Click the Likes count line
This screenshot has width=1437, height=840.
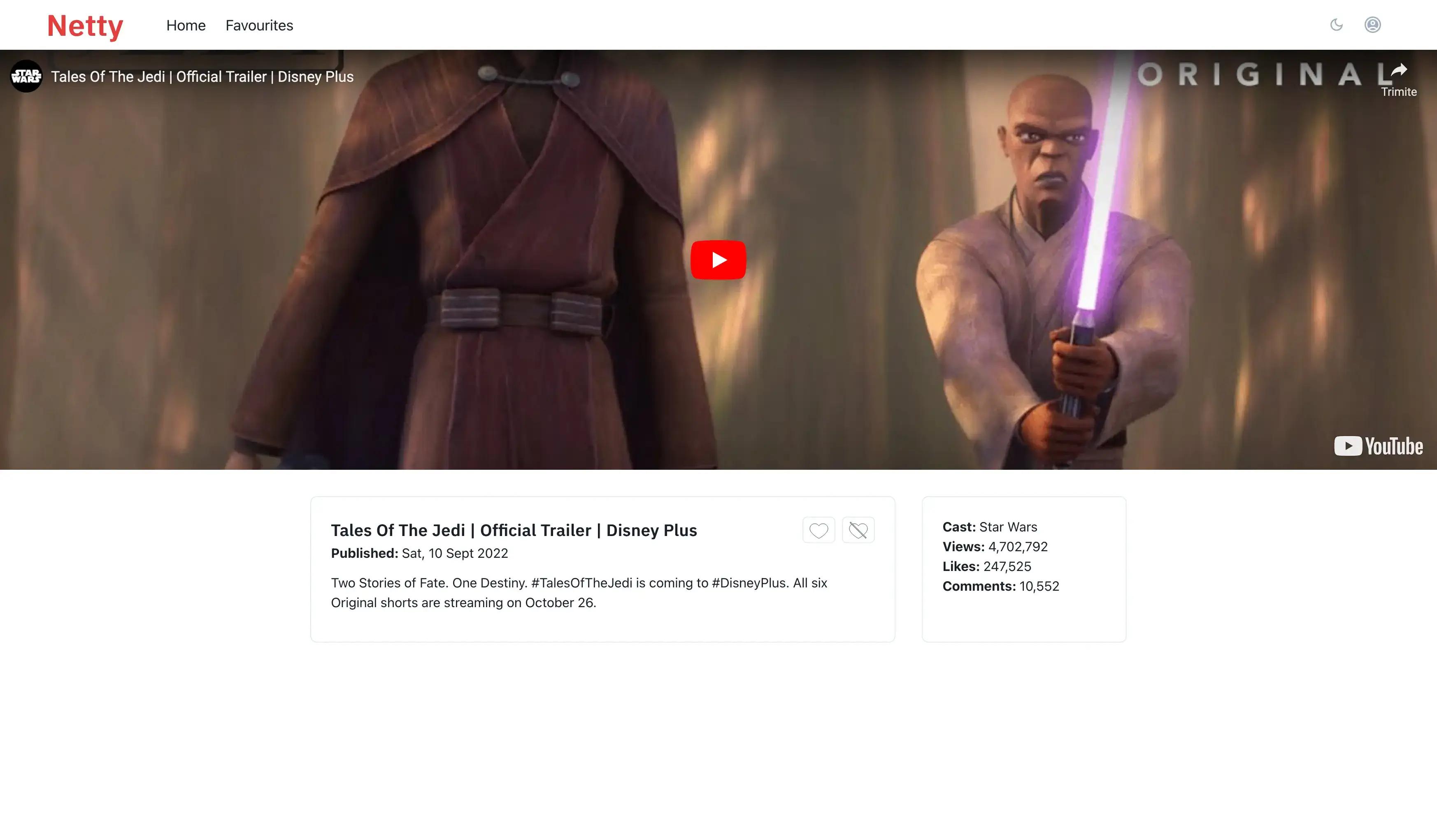coord(986,566)
